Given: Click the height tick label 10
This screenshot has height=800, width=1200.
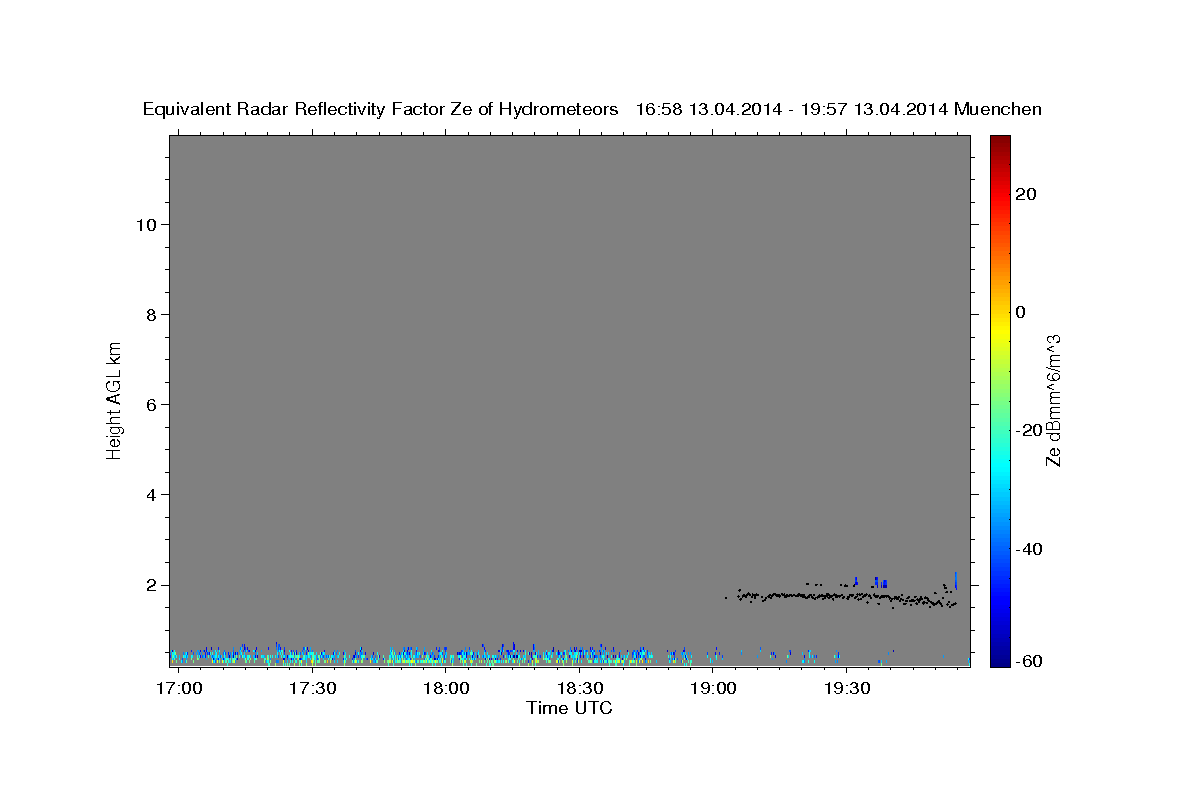Looking at the screenshot, I should [x=145, y=224].
